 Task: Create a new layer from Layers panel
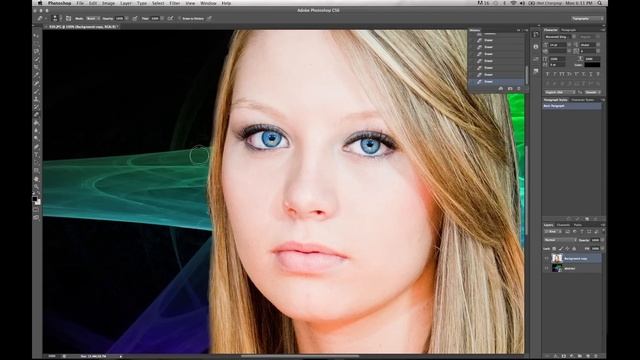tap(588, 356)
